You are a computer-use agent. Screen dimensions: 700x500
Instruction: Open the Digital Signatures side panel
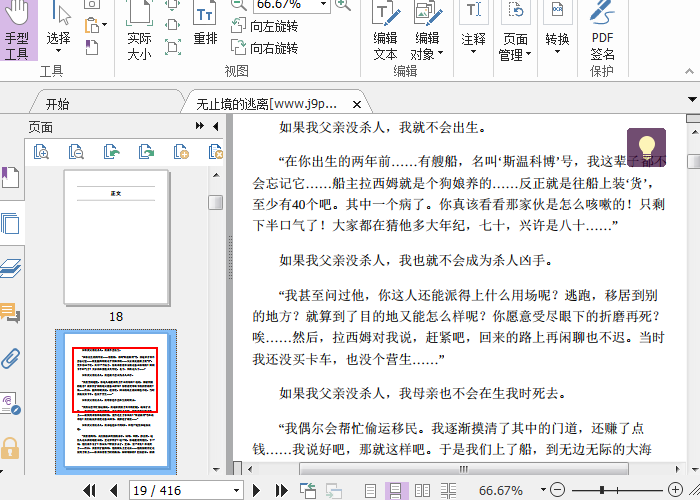[x=10, y=404]
